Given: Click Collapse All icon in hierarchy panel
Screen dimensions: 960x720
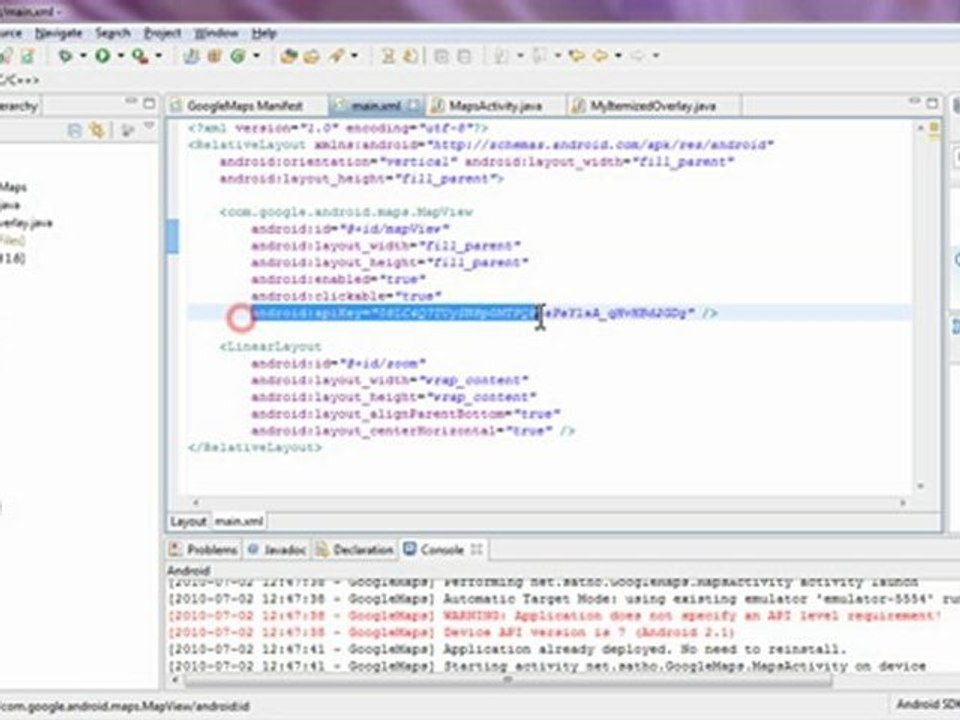Looking at the screenshot, I should pos(74,130).
